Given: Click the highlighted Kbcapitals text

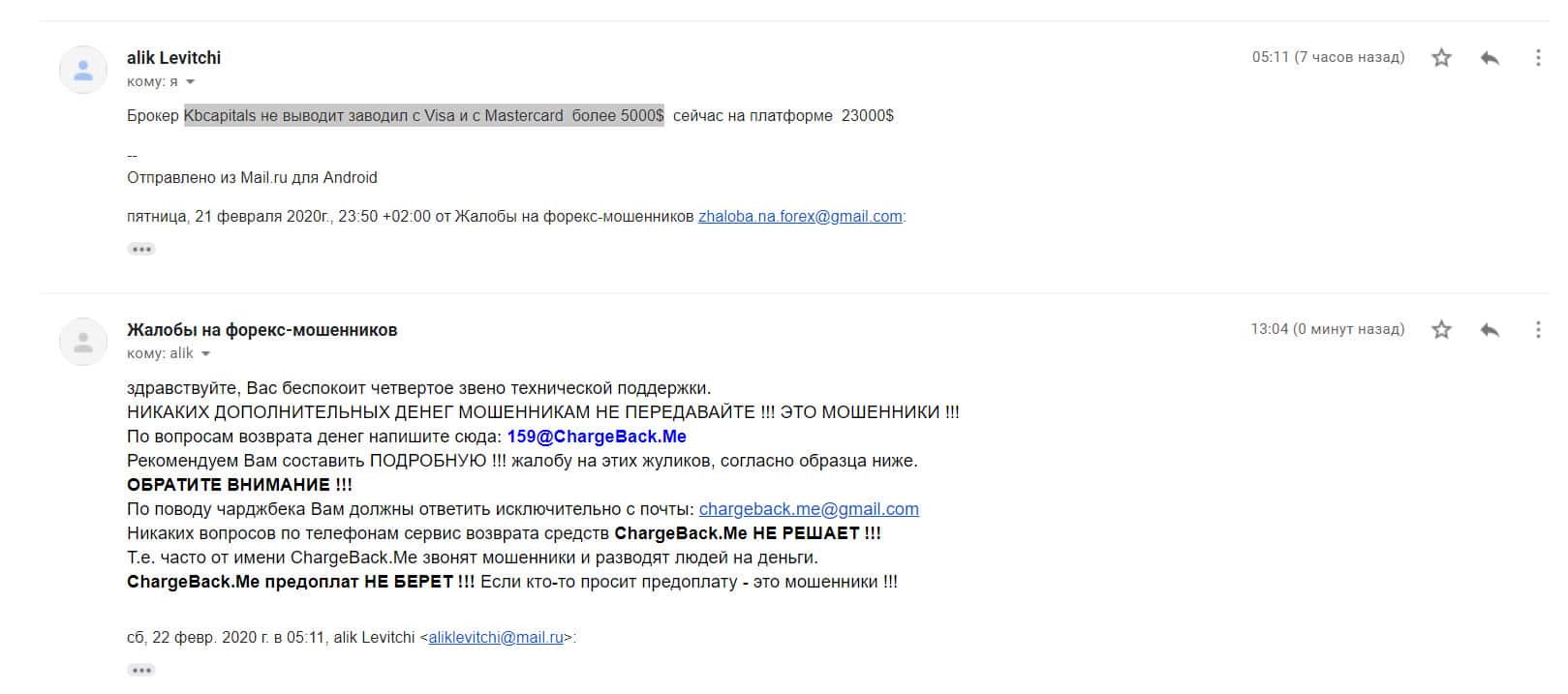Looking at the screenshot, I should coord(220,116).
